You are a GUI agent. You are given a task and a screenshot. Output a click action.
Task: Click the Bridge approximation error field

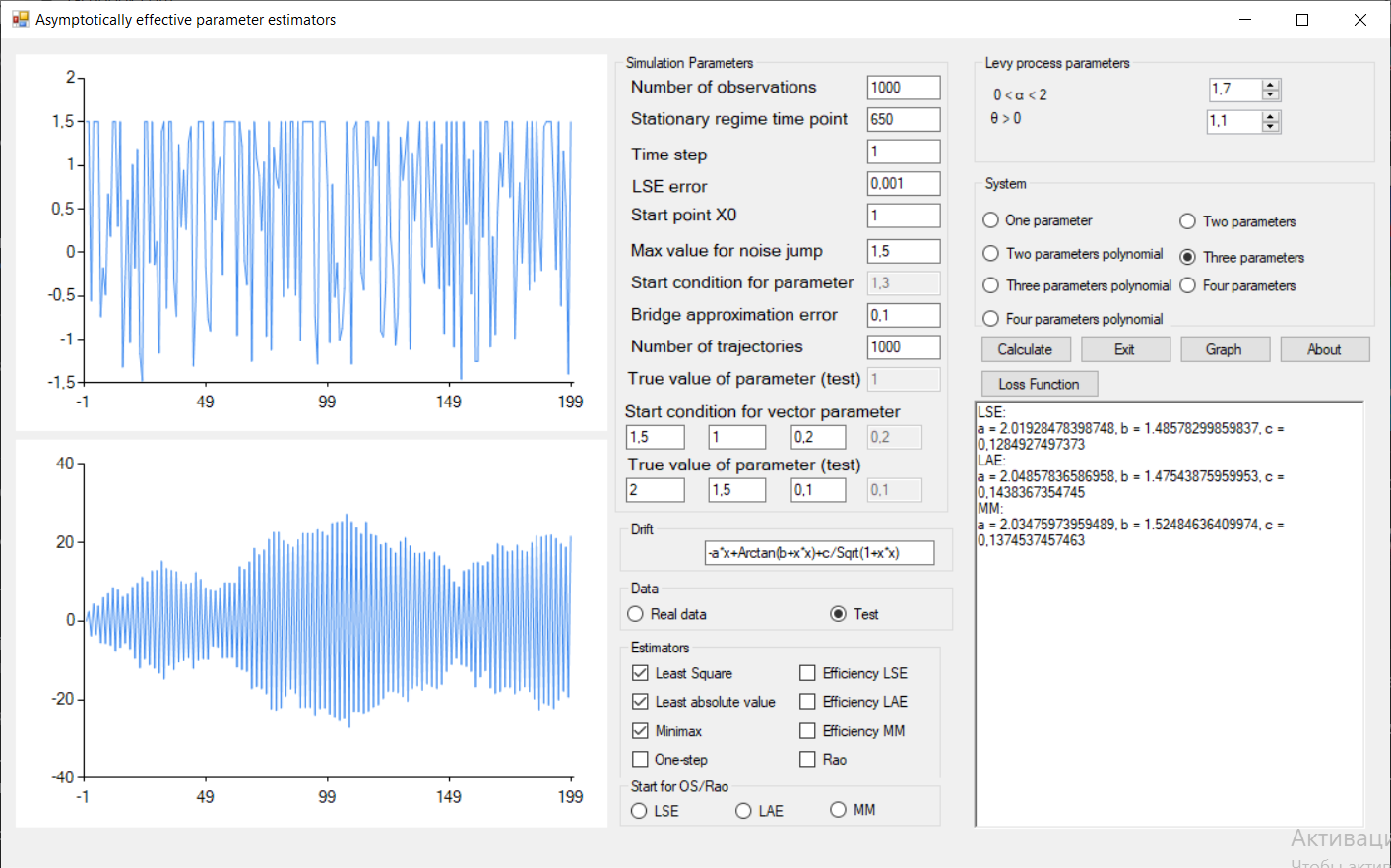pos(904,315)
